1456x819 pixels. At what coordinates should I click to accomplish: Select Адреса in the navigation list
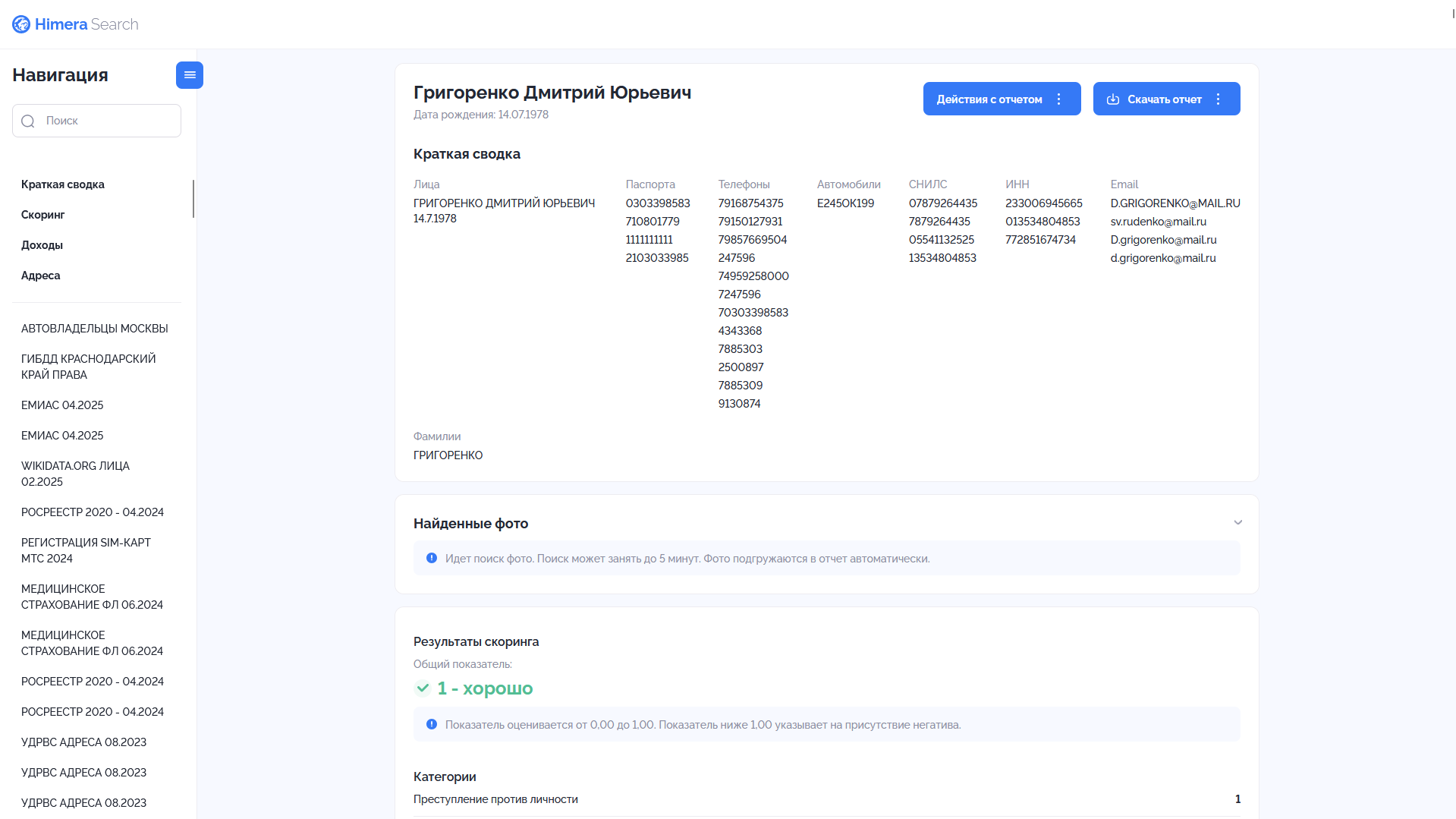click(x=41, y=276)
